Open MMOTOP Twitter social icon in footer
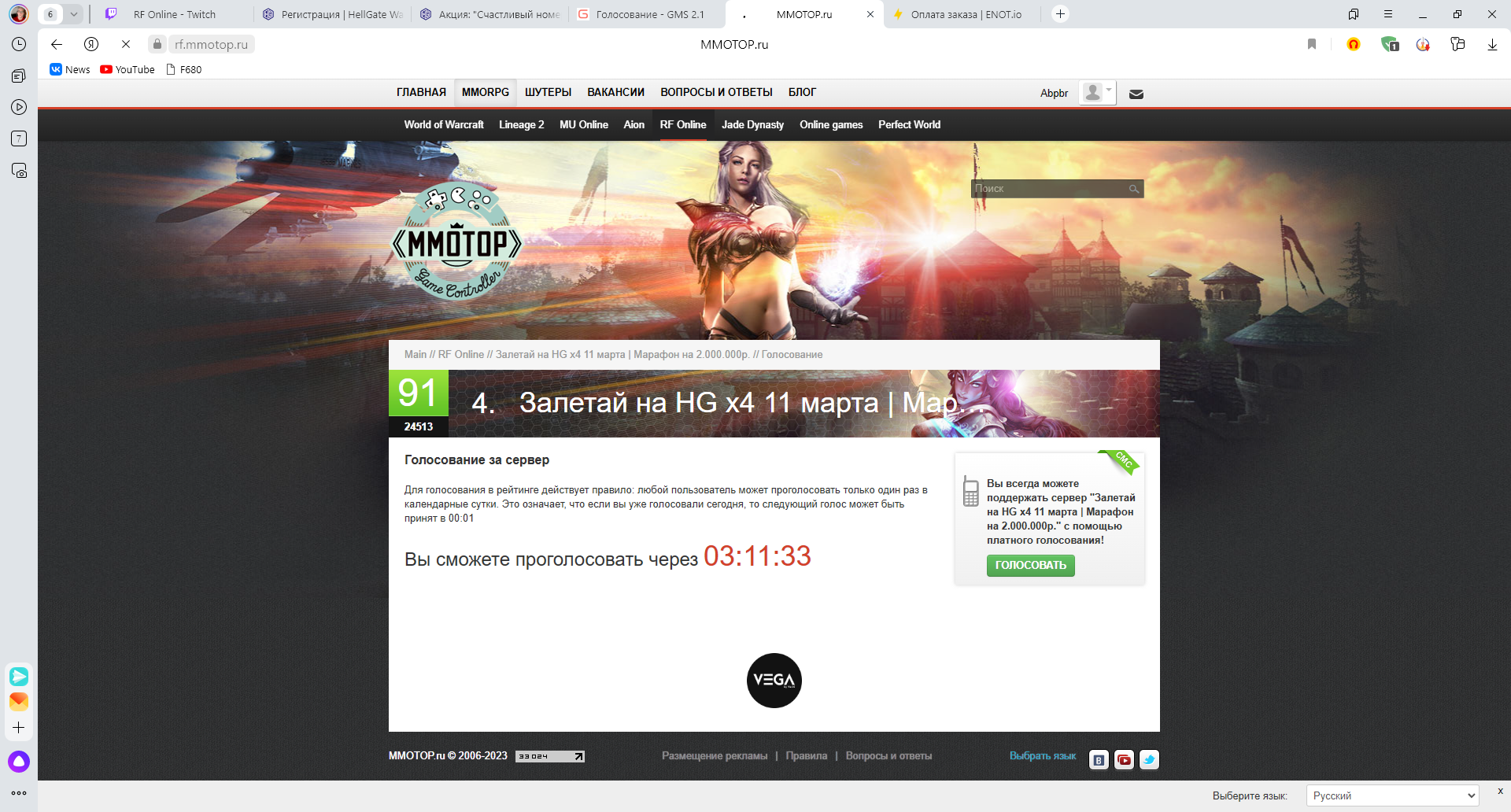This screenshot has height=812, width=1511. point(1149,759)
